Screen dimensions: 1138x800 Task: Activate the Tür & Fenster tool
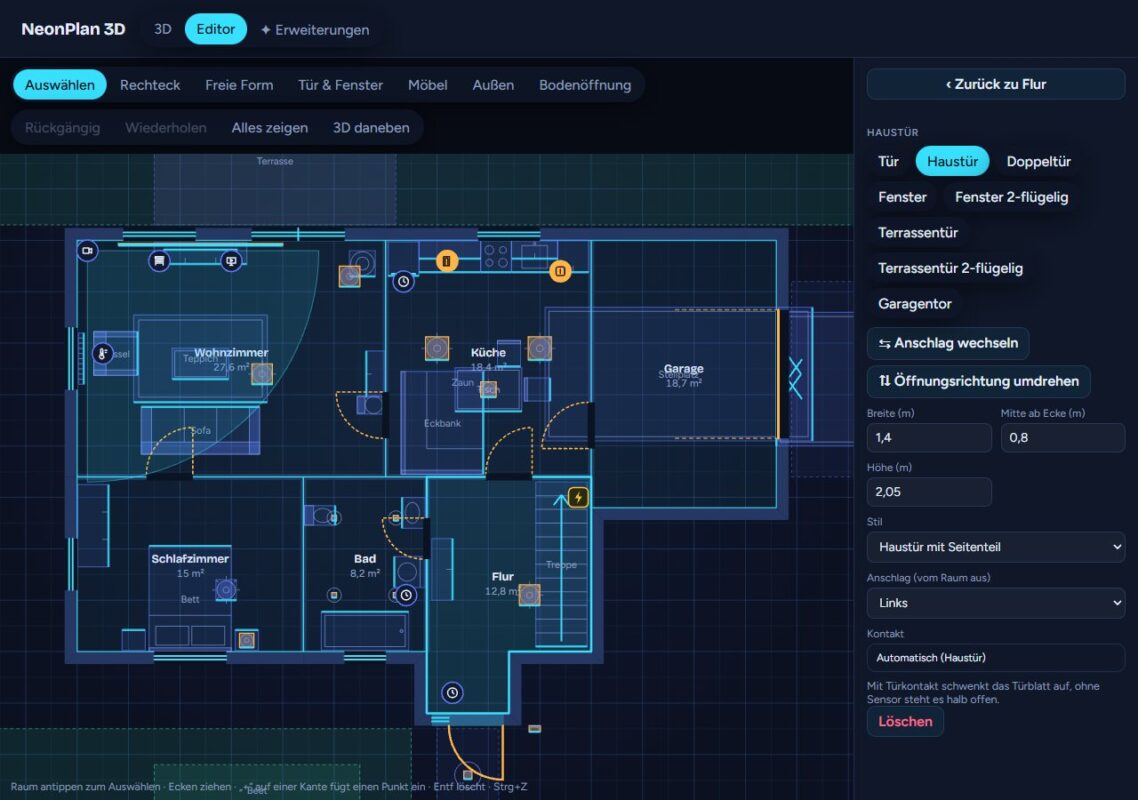click(340, 85)
